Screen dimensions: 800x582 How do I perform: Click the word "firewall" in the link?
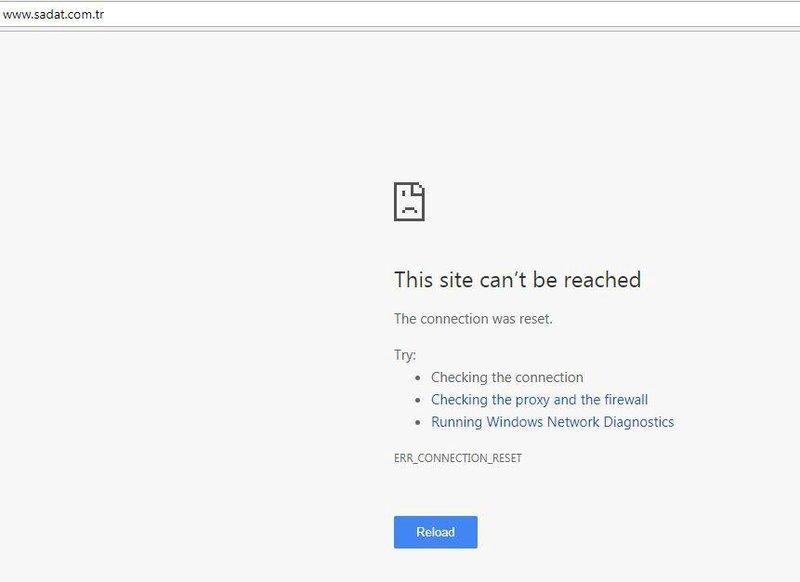click(626, 399)
